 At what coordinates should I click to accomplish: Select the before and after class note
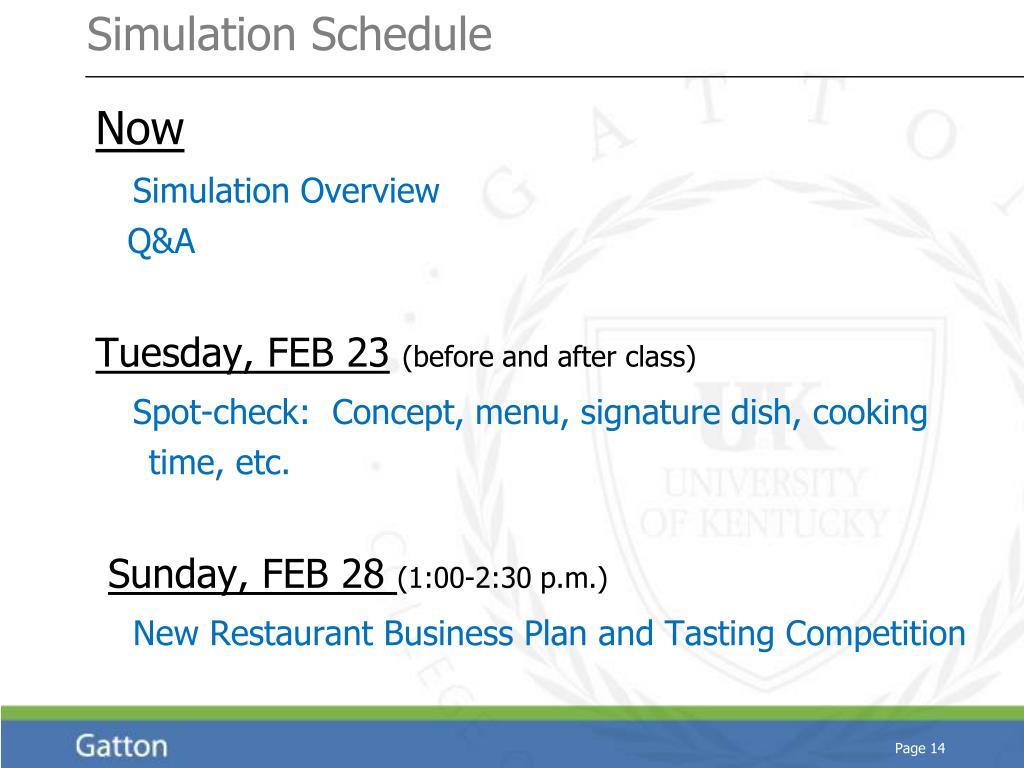pyautogui.click(x=549, y=358)
